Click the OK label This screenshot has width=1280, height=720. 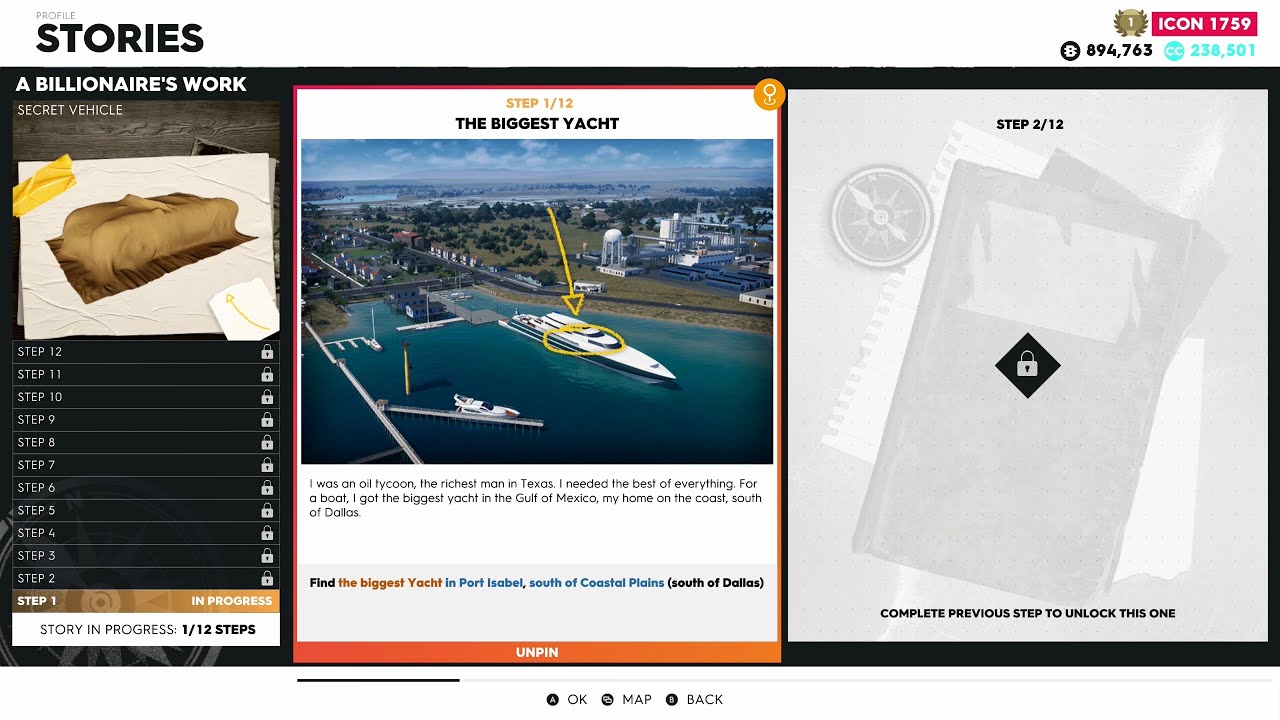pyautogui.click(x=577, y=700)
